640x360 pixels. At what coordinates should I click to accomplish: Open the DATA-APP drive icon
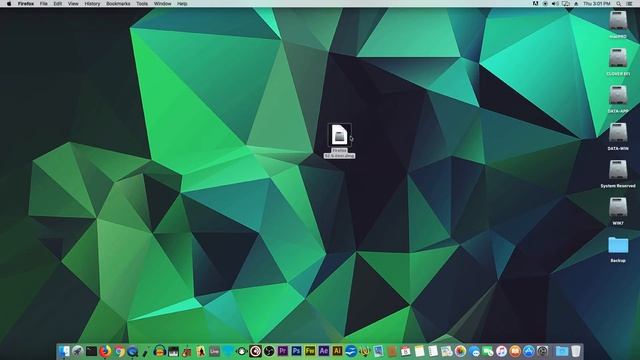(618, 95)
